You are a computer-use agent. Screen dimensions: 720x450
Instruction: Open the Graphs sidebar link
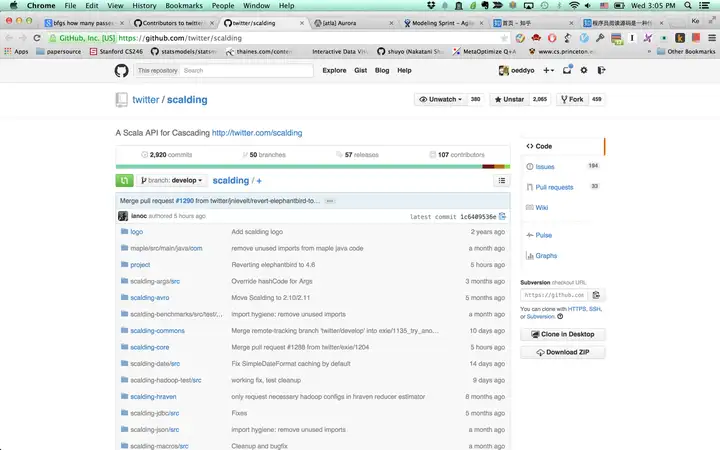click(546, 256)
